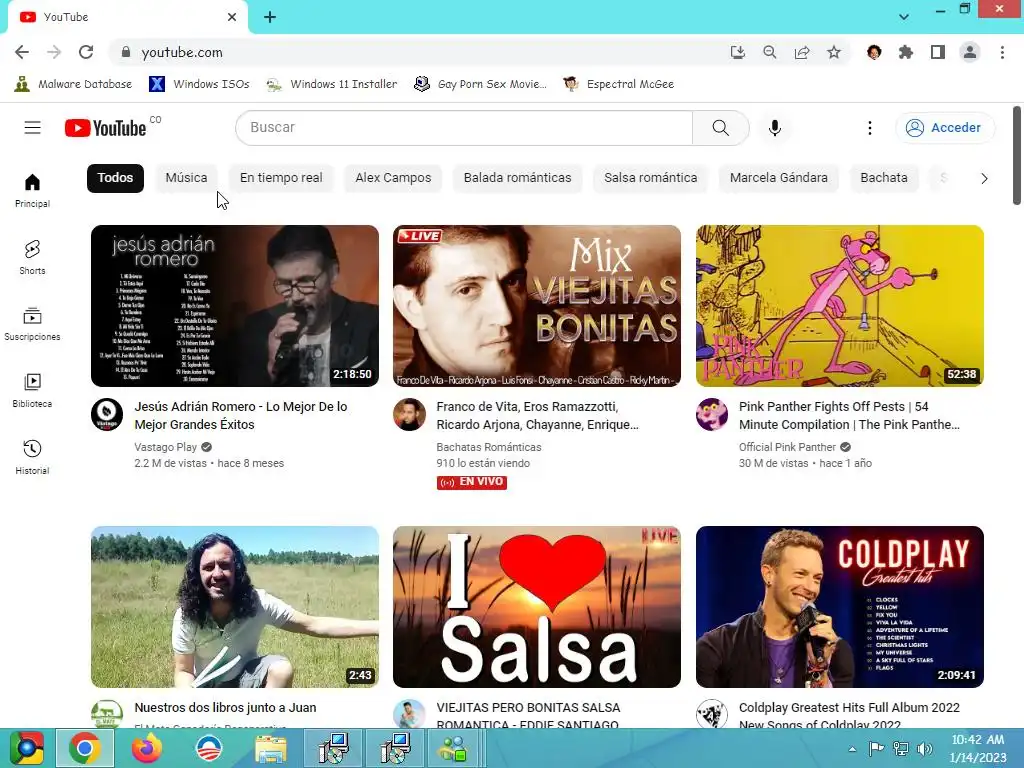Click the taskbar start button
This screenshot has width=1024, height=768.
(x=25, y=748)
